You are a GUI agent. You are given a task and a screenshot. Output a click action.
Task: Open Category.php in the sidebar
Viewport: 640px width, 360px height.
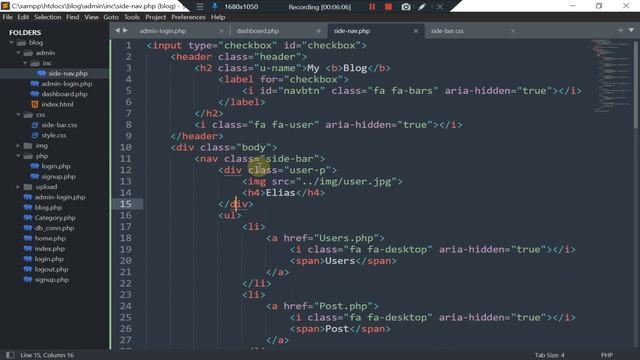tap(55, 218)
